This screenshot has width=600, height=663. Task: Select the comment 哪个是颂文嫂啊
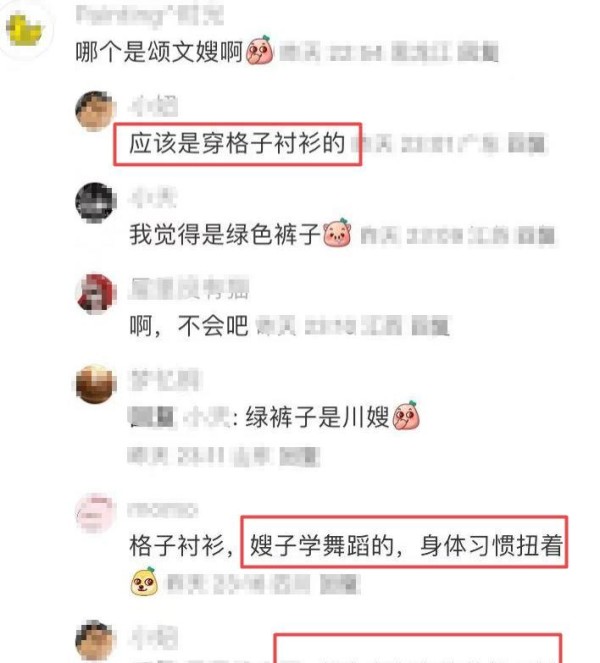pos(159,52)
